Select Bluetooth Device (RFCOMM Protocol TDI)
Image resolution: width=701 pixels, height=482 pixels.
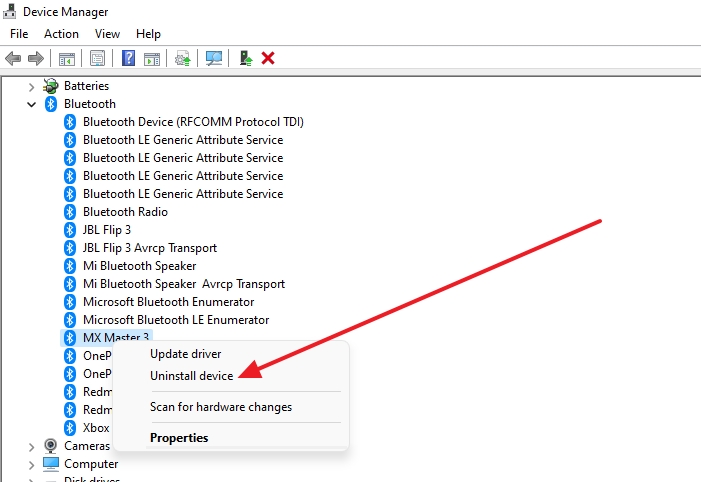click(193, 122)
